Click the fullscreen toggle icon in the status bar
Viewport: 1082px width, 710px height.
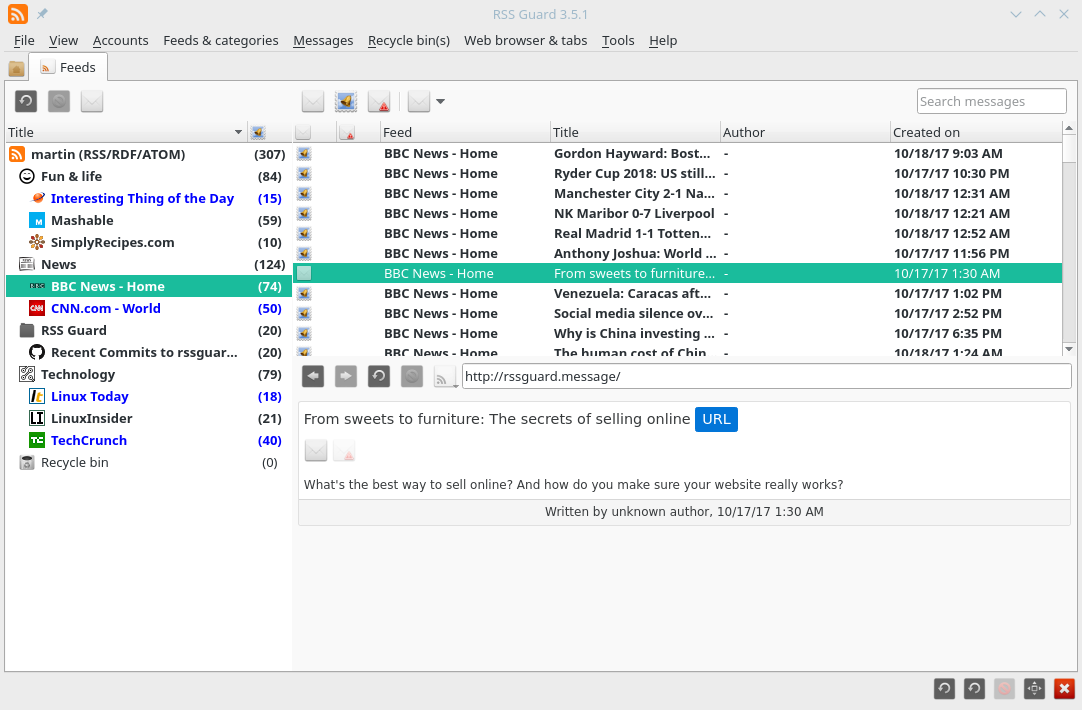pyautogui.click(x=1034, y=688)
